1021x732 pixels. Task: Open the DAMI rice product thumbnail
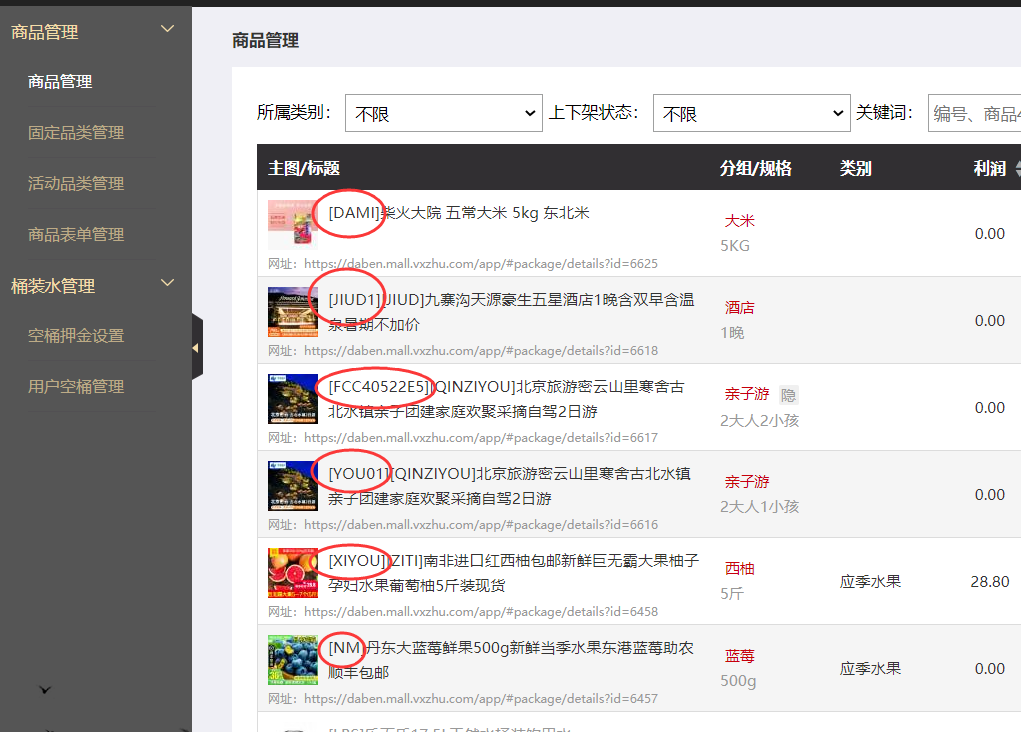click(x=292, y=225)
